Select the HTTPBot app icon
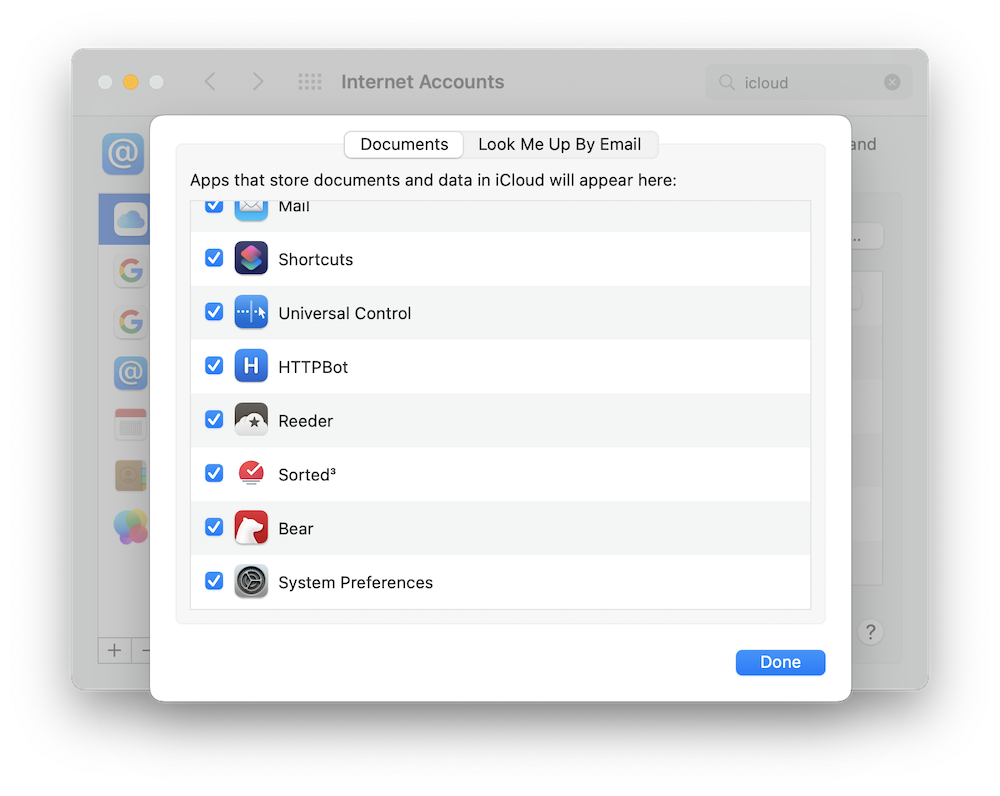The height and width of the screenshot is (796, 1000). tap(251, 366)
